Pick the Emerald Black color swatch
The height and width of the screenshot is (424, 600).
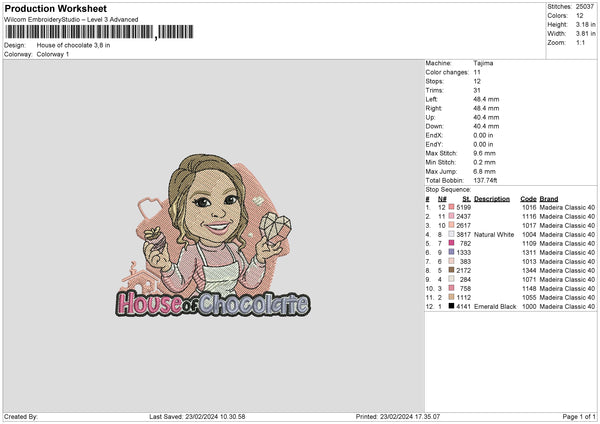[451, 306]
